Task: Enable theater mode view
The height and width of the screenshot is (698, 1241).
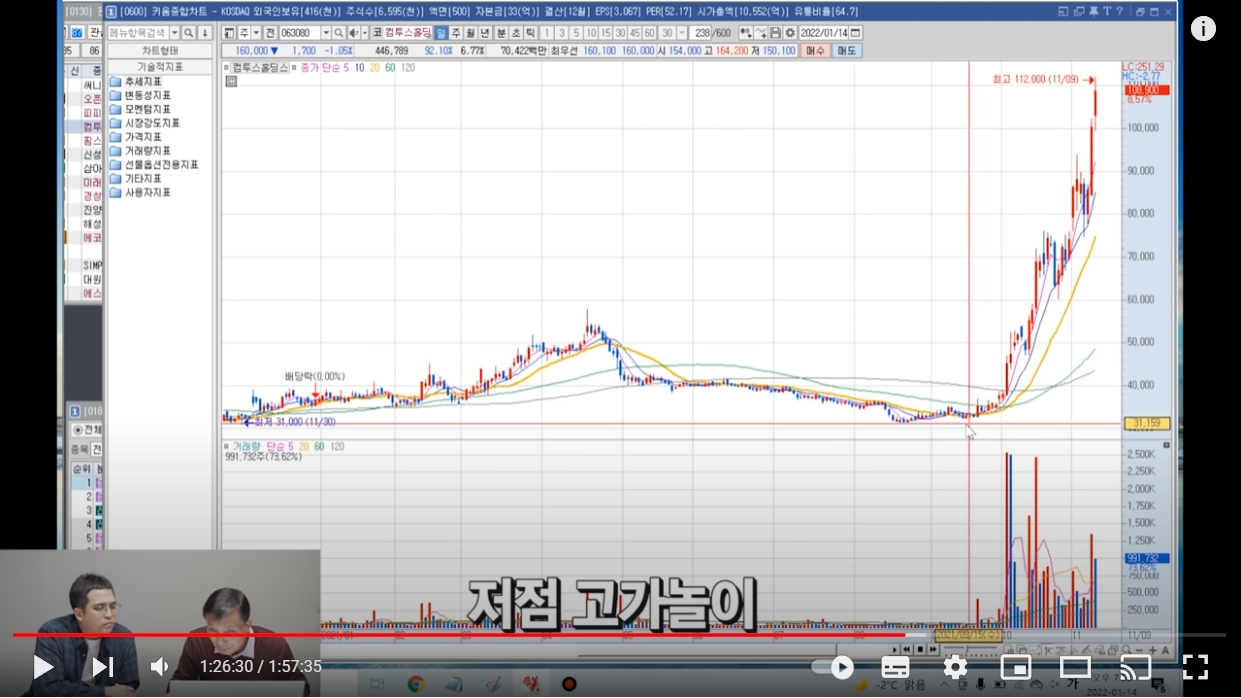Action: (1075, 667)
